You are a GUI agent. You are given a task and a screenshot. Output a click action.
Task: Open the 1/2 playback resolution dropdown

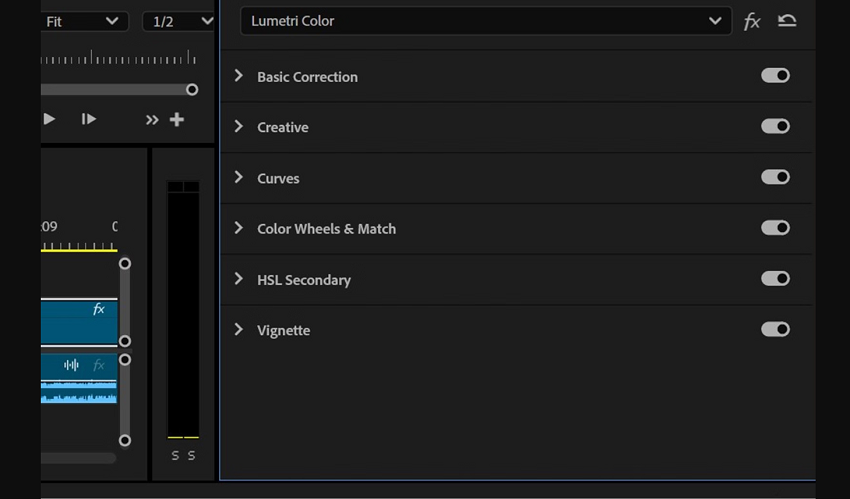[x=178, y=22]
